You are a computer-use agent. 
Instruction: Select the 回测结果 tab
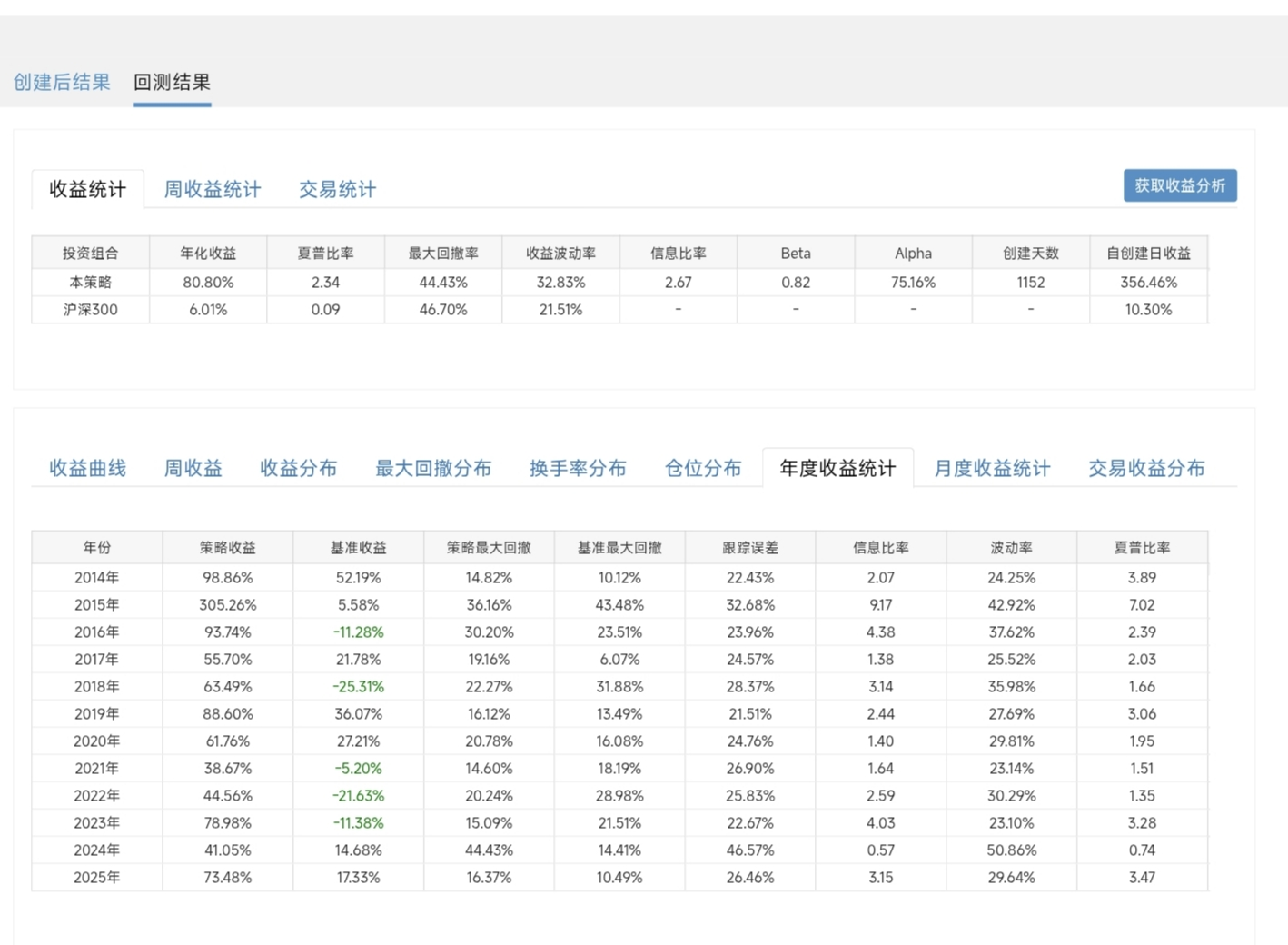coord(172,83)
